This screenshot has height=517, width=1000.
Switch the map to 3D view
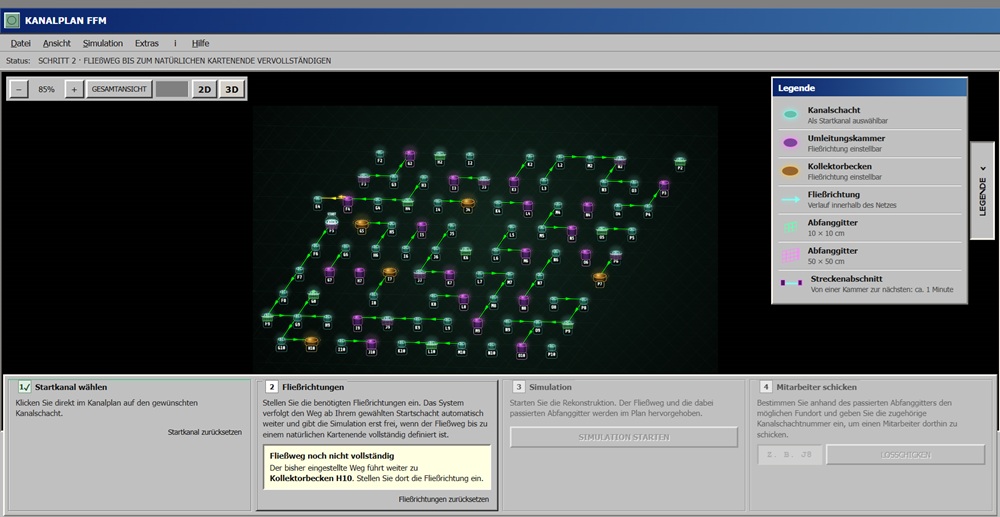pos(232,90)
